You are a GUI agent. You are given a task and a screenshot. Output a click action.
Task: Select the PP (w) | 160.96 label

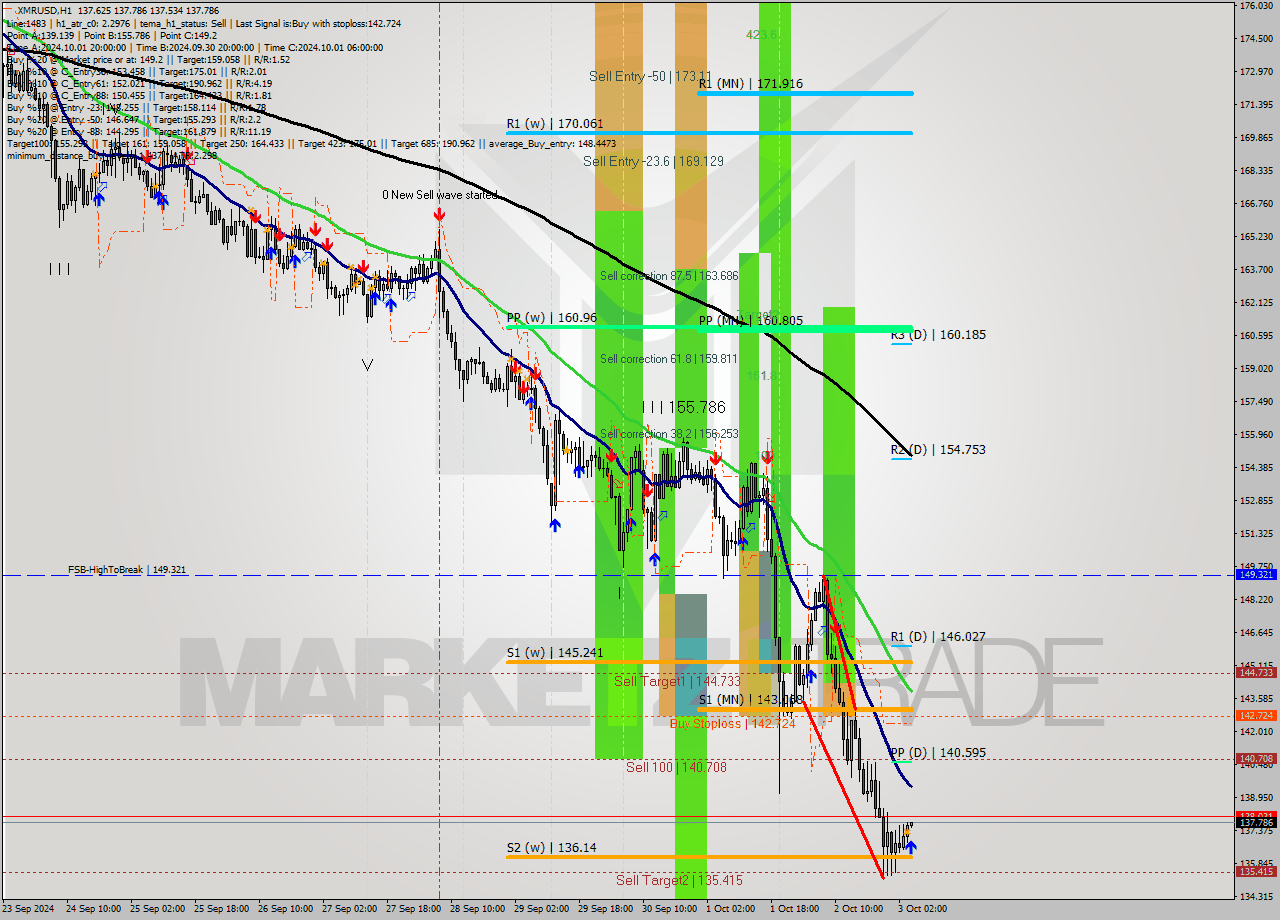[552, 318]
